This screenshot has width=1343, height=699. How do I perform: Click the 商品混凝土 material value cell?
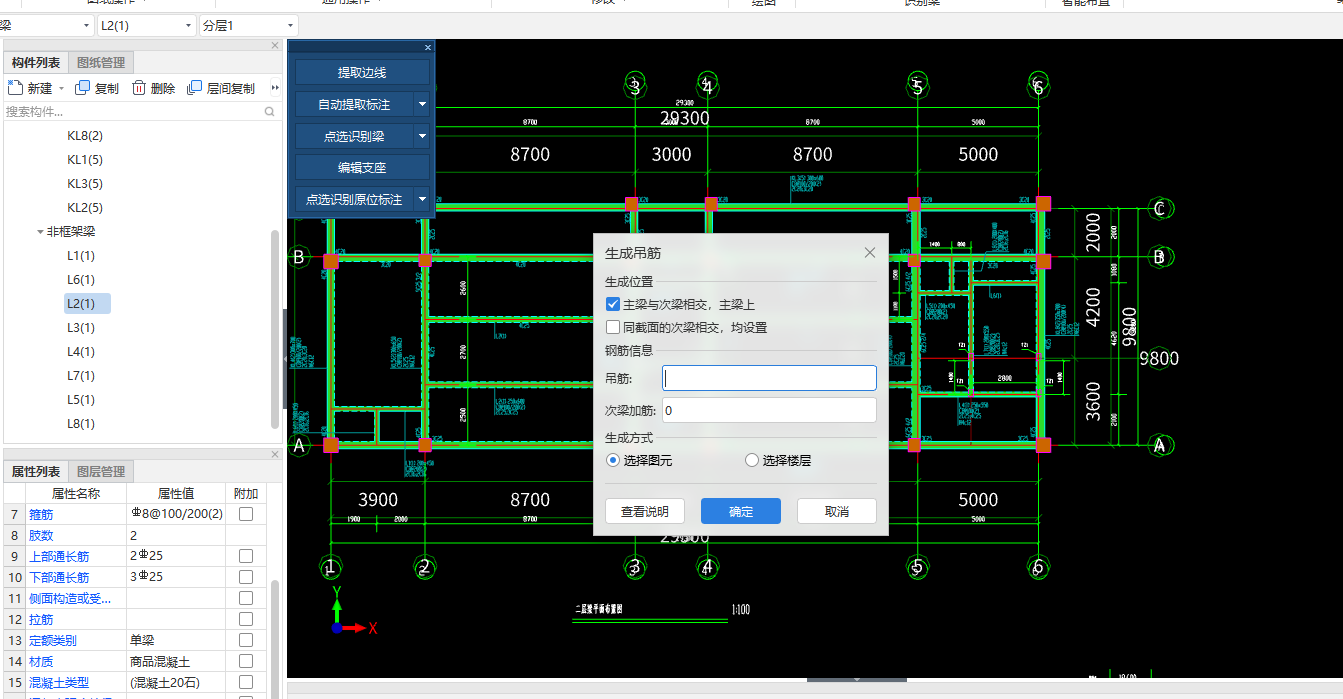pos(176,661)
